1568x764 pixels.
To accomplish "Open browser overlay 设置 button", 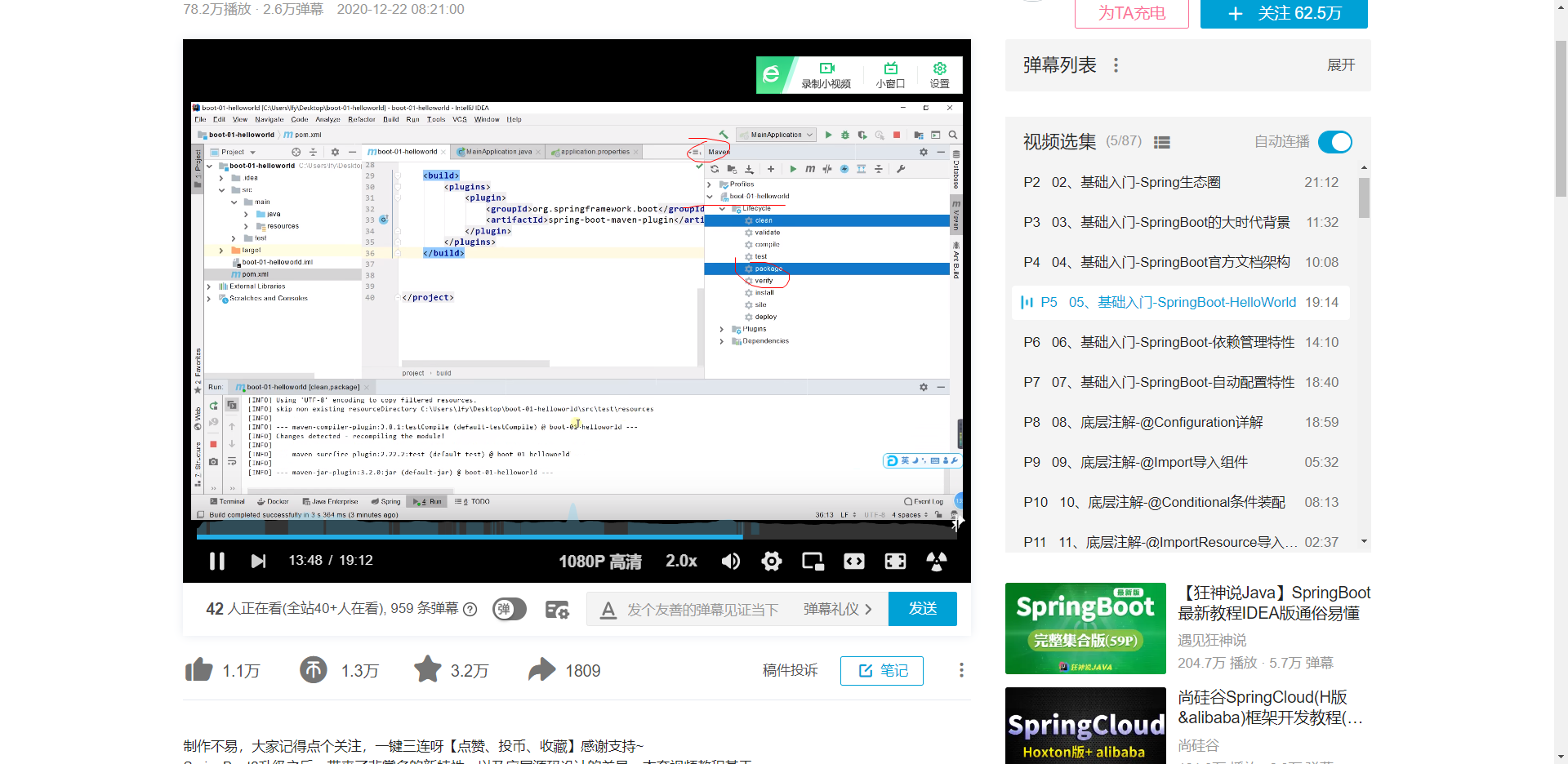I will pyautogui.click(x=940, y=75).
